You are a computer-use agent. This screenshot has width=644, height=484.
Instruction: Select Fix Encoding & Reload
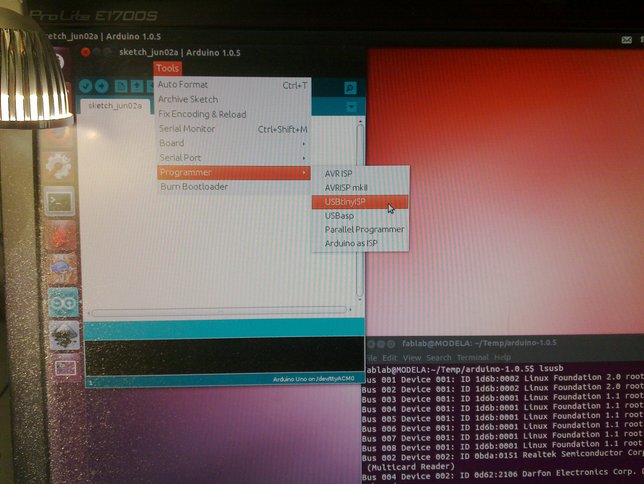click(x=232, y=114)
